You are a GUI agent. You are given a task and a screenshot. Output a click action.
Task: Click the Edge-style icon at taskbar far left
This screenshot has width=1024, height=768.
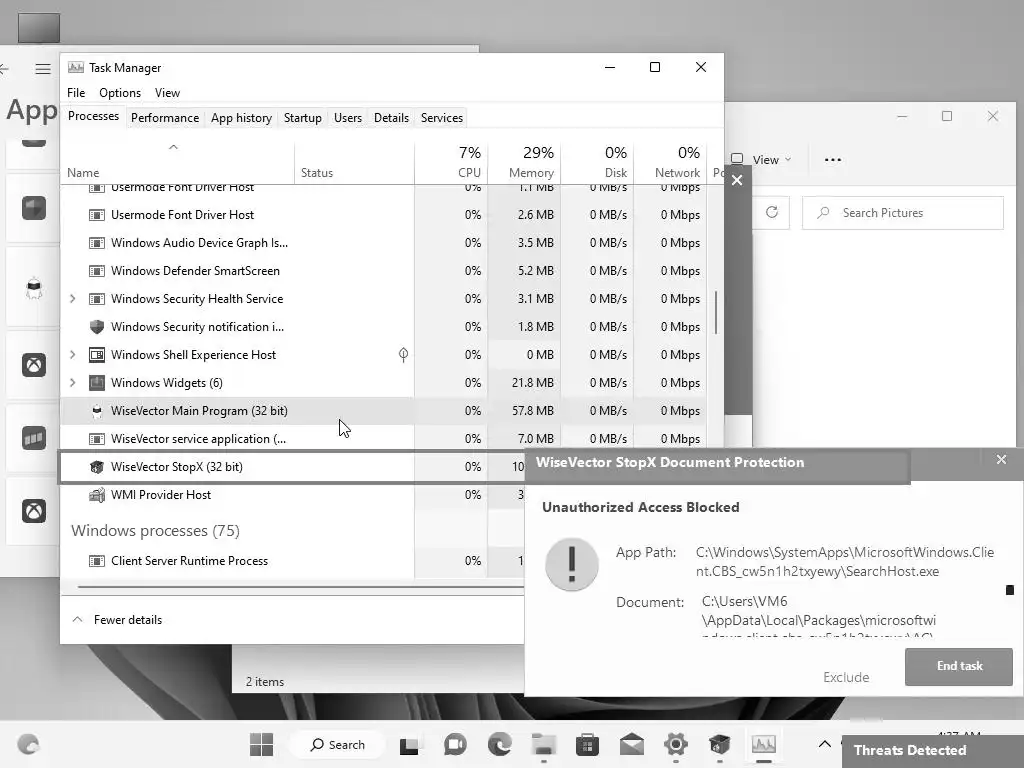coord(29,744)
